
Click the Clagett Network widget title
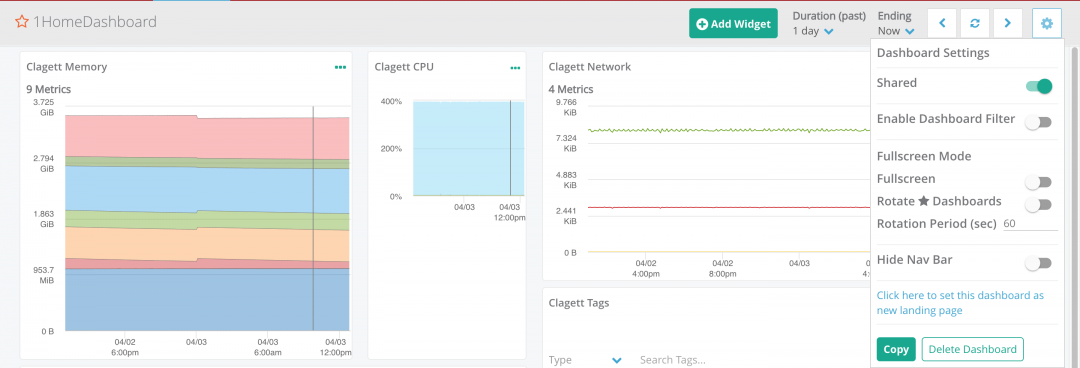(x=590, y=67)
